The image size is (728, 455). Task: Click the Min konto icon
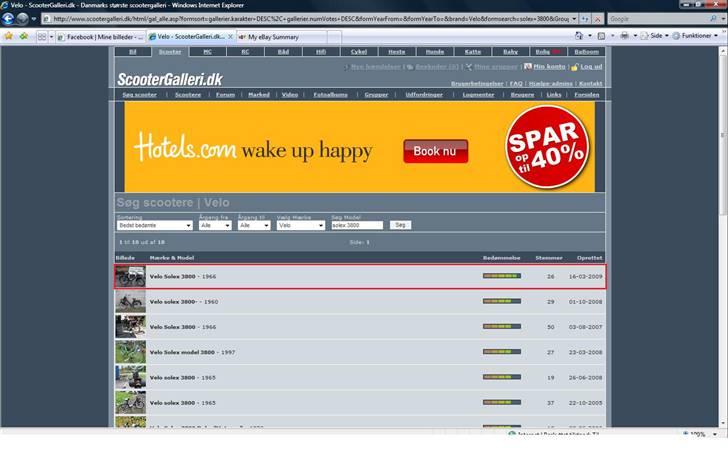point(526,67)
